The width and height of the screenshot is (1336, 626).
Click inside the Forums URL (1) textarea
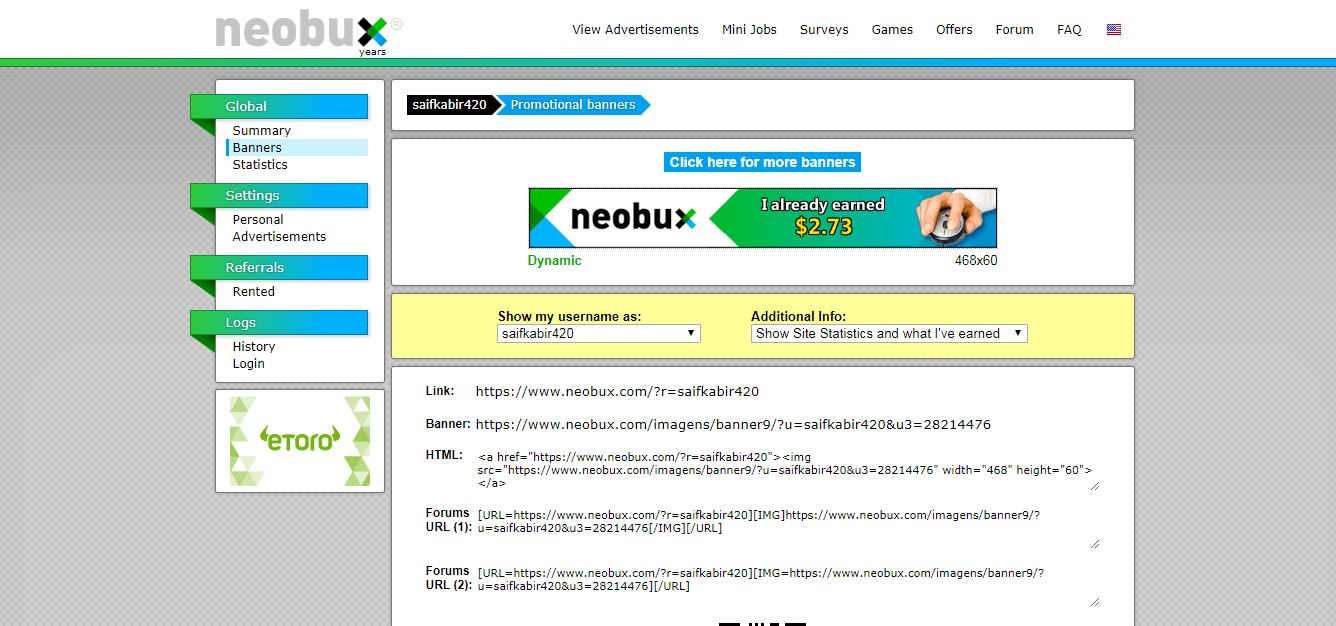coord(788,528)
